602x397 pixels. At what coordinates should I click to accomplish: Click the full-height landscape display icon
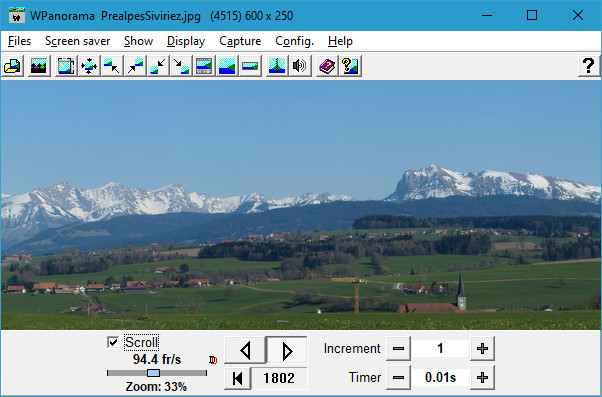click(x=227, y=66)
